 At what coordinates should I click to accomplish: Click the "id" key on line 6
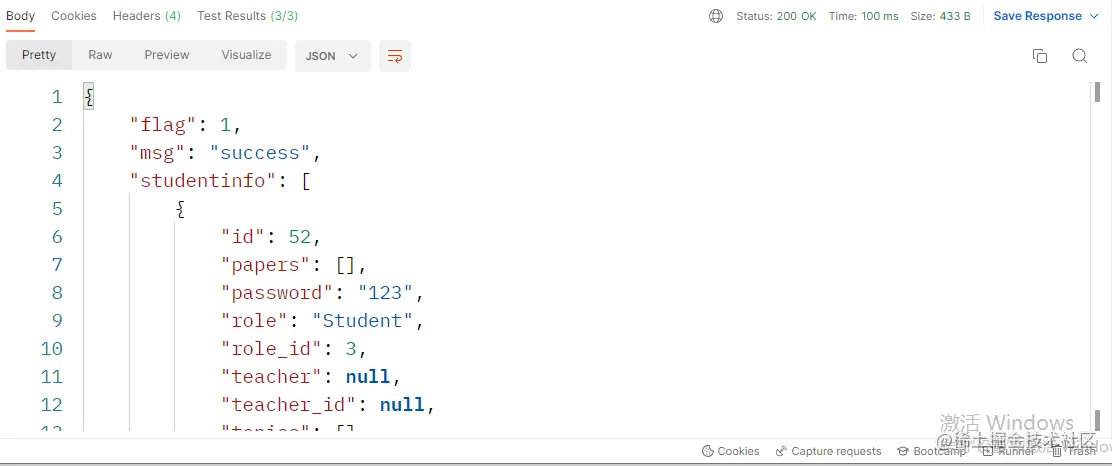243,236
